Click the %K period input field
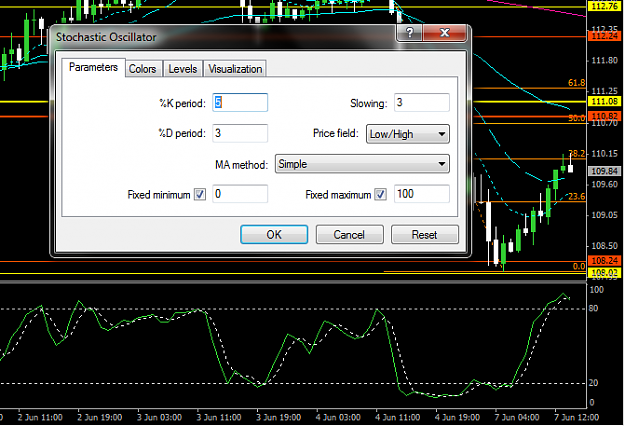Image resolution: width=625 pixels, height=426 pixels. (x=240, y=103)
